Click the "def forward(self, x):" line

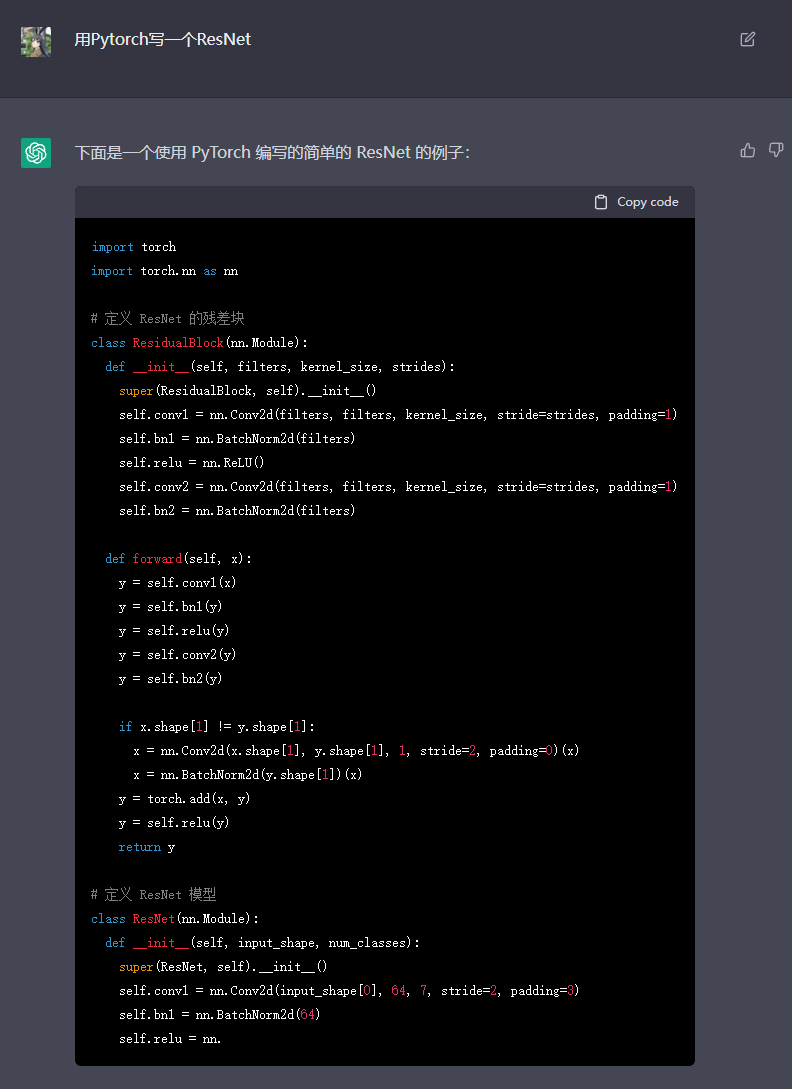coord(178,559)
